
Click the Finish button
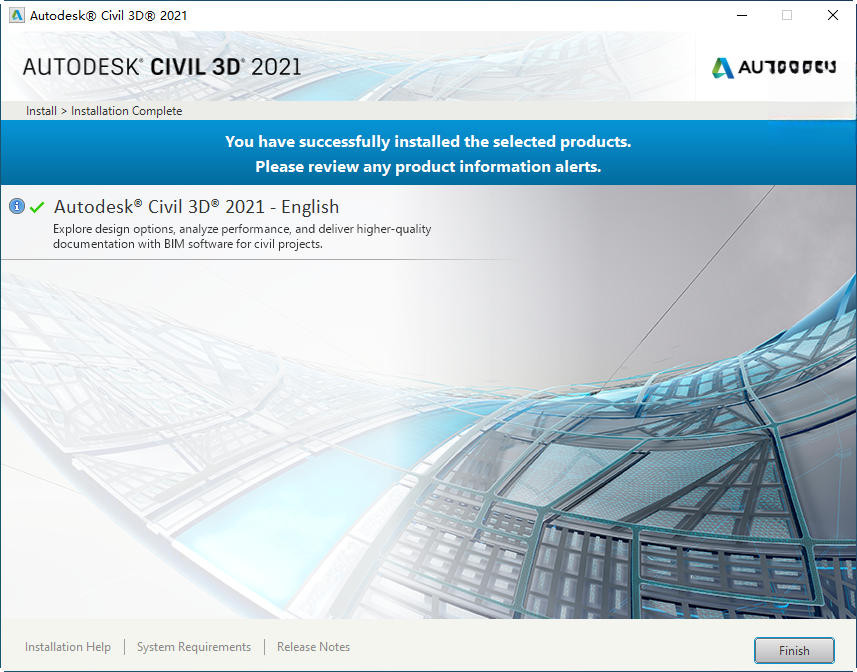coord(794,651)
